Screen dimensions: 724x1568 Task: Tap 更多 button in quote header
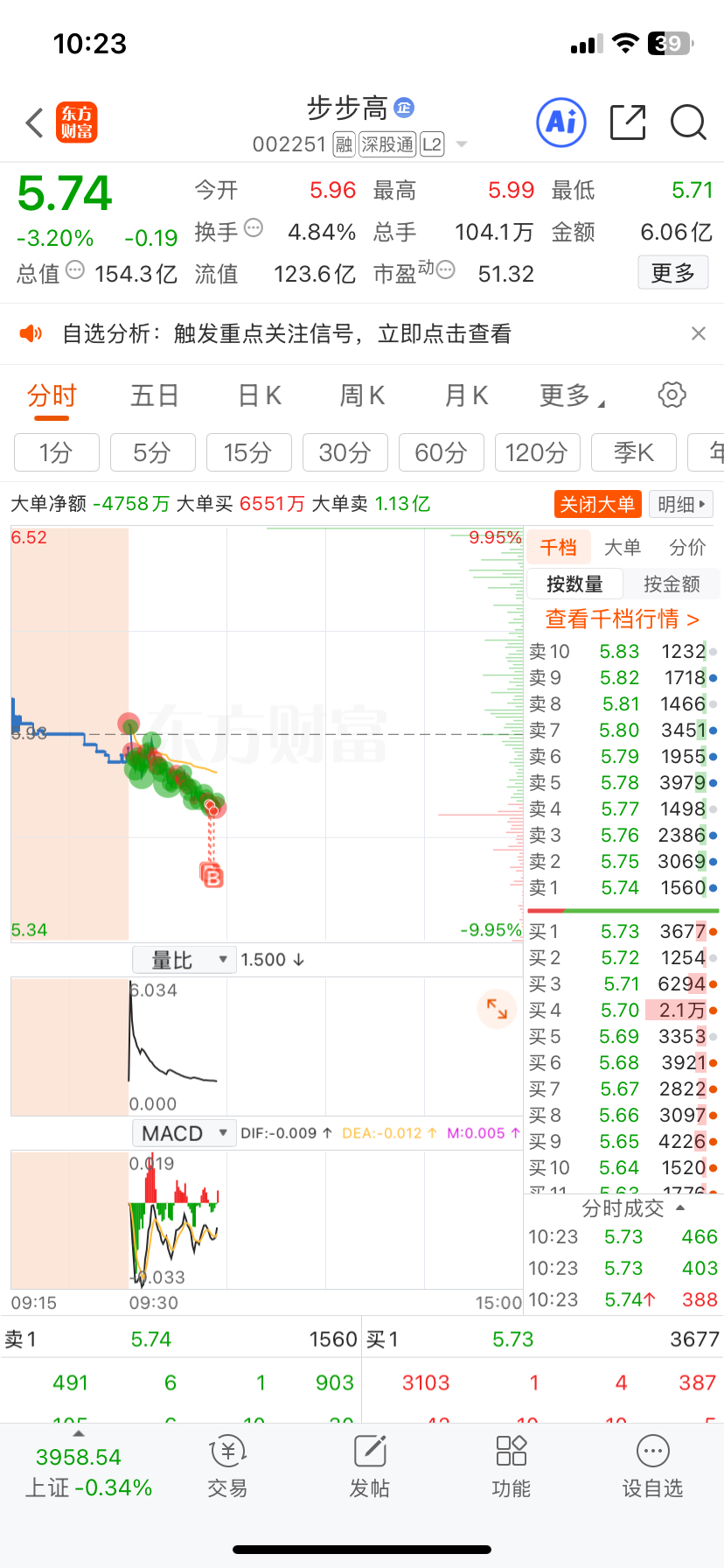coord(672,273)
